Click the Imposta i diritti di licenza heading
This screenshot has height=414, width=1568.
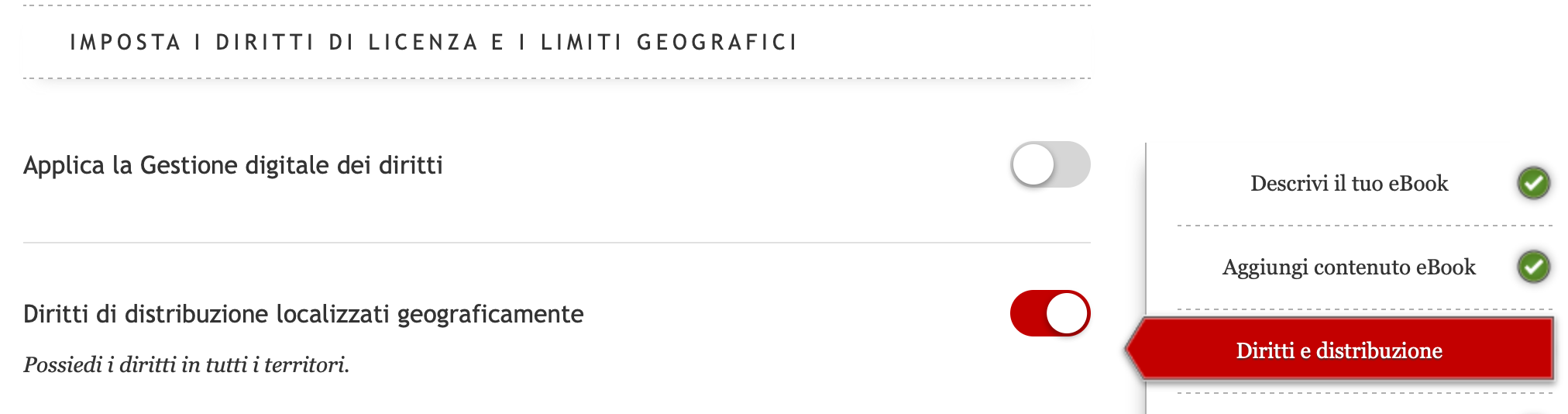pyautogui.click(x=434, y=42)
